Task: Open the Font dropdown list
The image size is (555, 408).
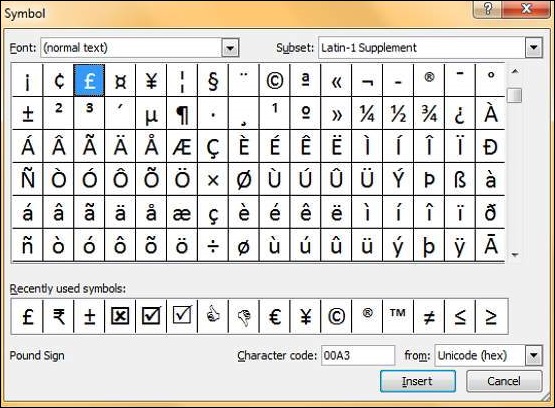Action: pyautogui.click(x=230, y=48)
